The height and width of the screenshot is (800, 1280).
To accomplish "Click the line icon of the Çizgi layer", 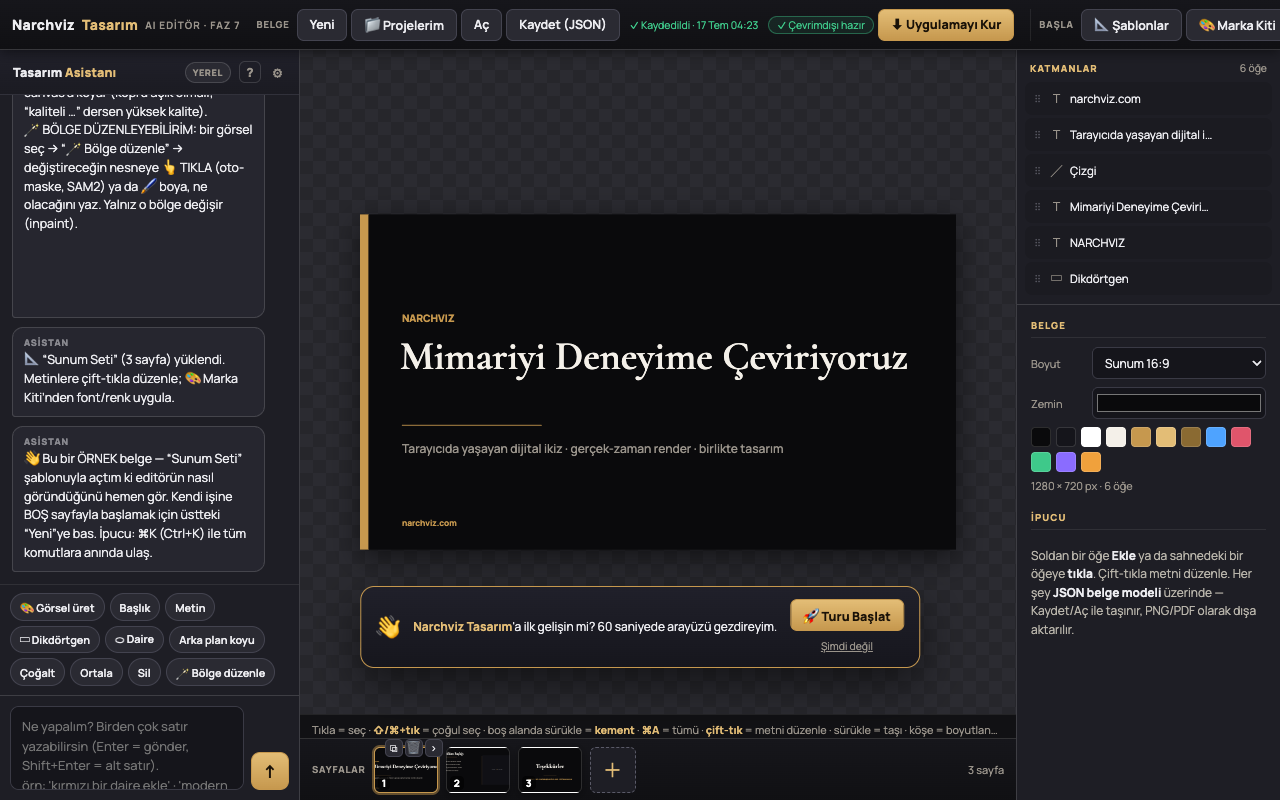I will (x=1057, y=171).
